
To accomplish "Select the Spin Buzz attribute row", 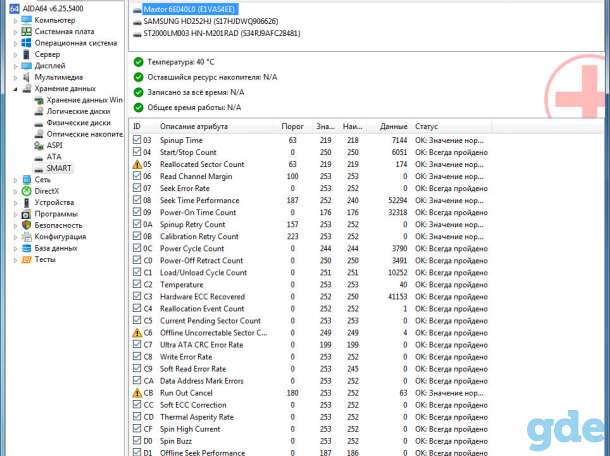I will (x=310, y=441).
